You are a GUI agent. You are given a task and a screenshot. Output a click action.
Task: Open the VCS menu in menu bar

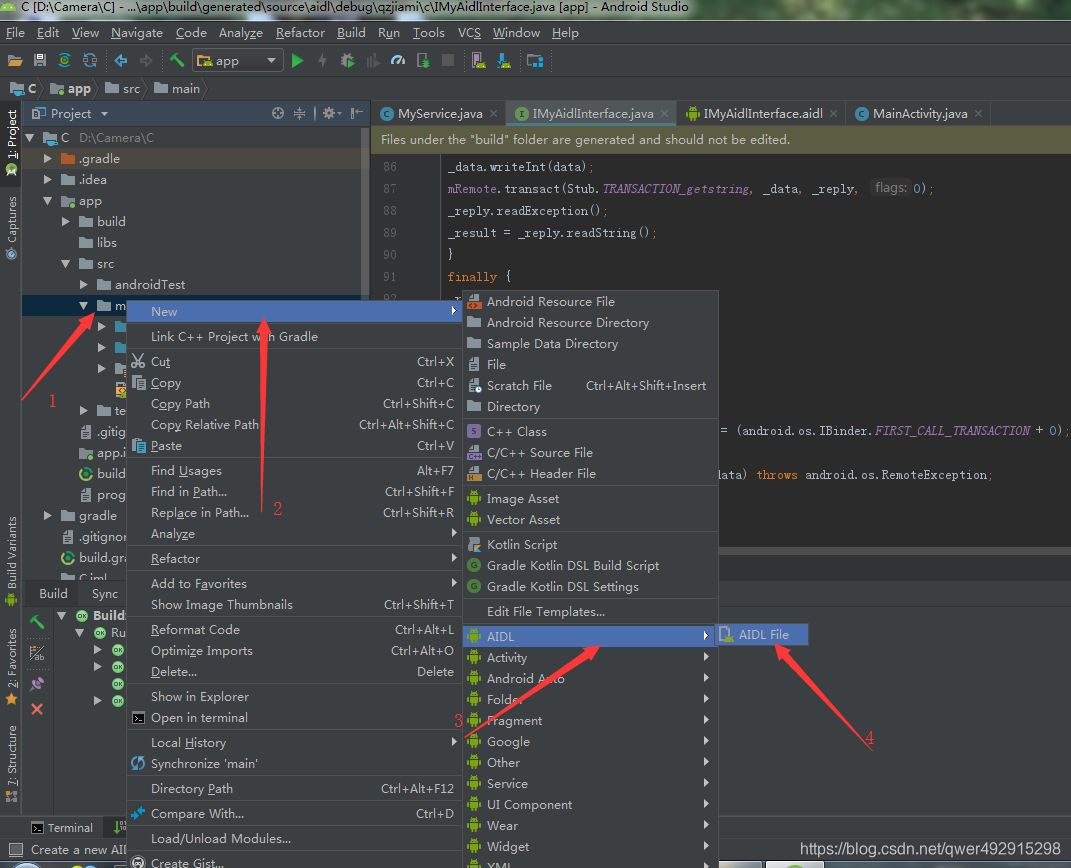click(469, 33)
